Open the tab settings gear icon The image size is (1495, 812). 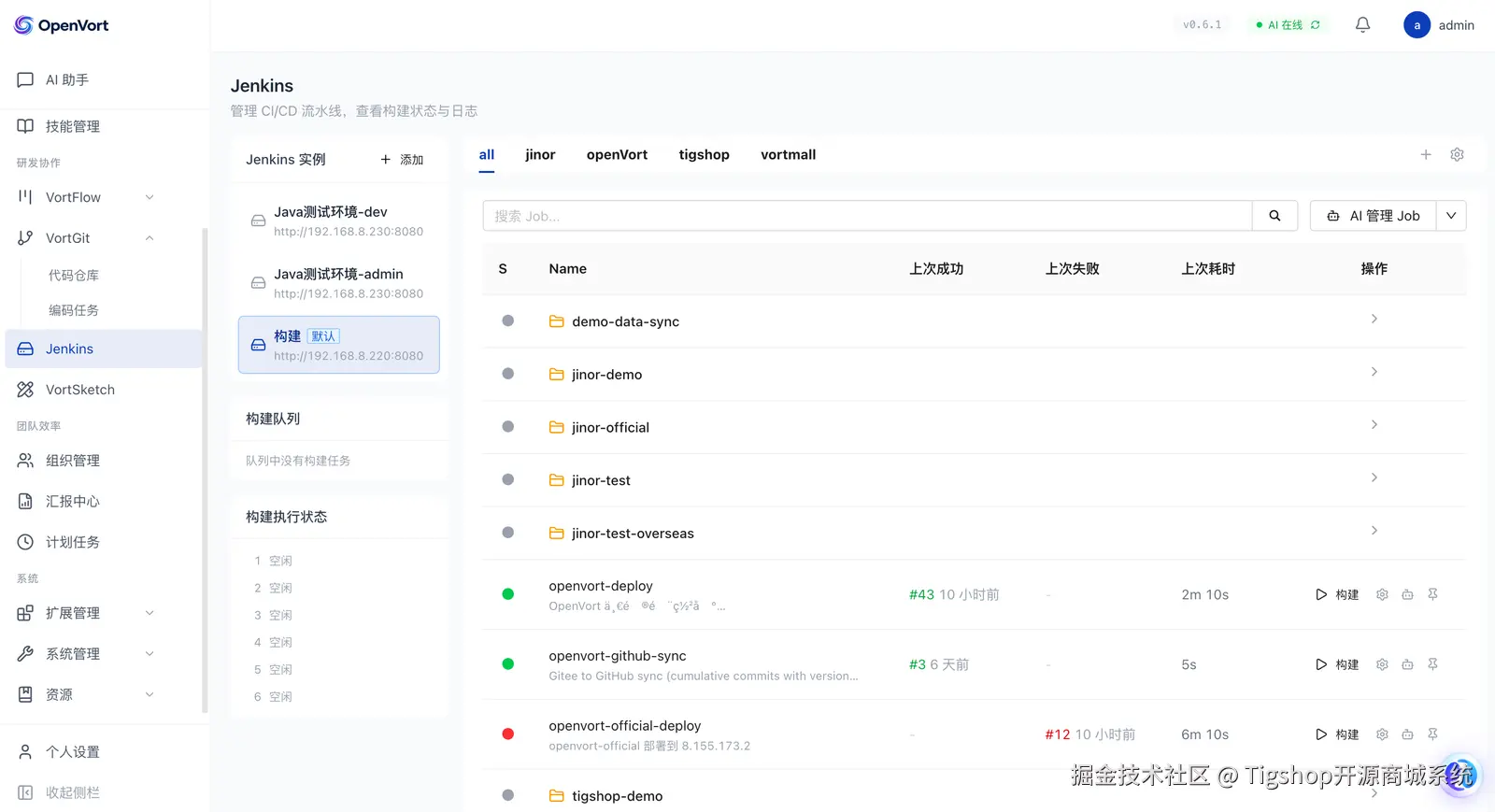pyautogui.click(x=1457, y=155)
